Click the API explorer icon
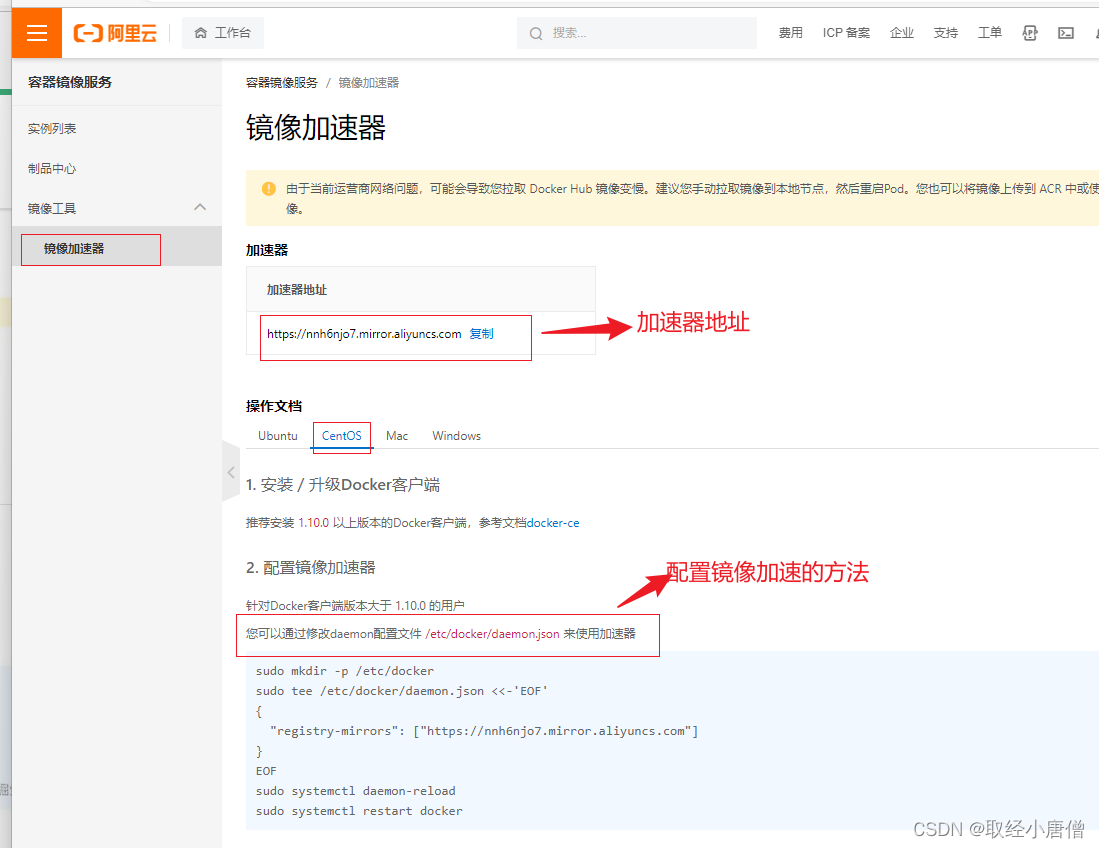 pos(1030,33)
